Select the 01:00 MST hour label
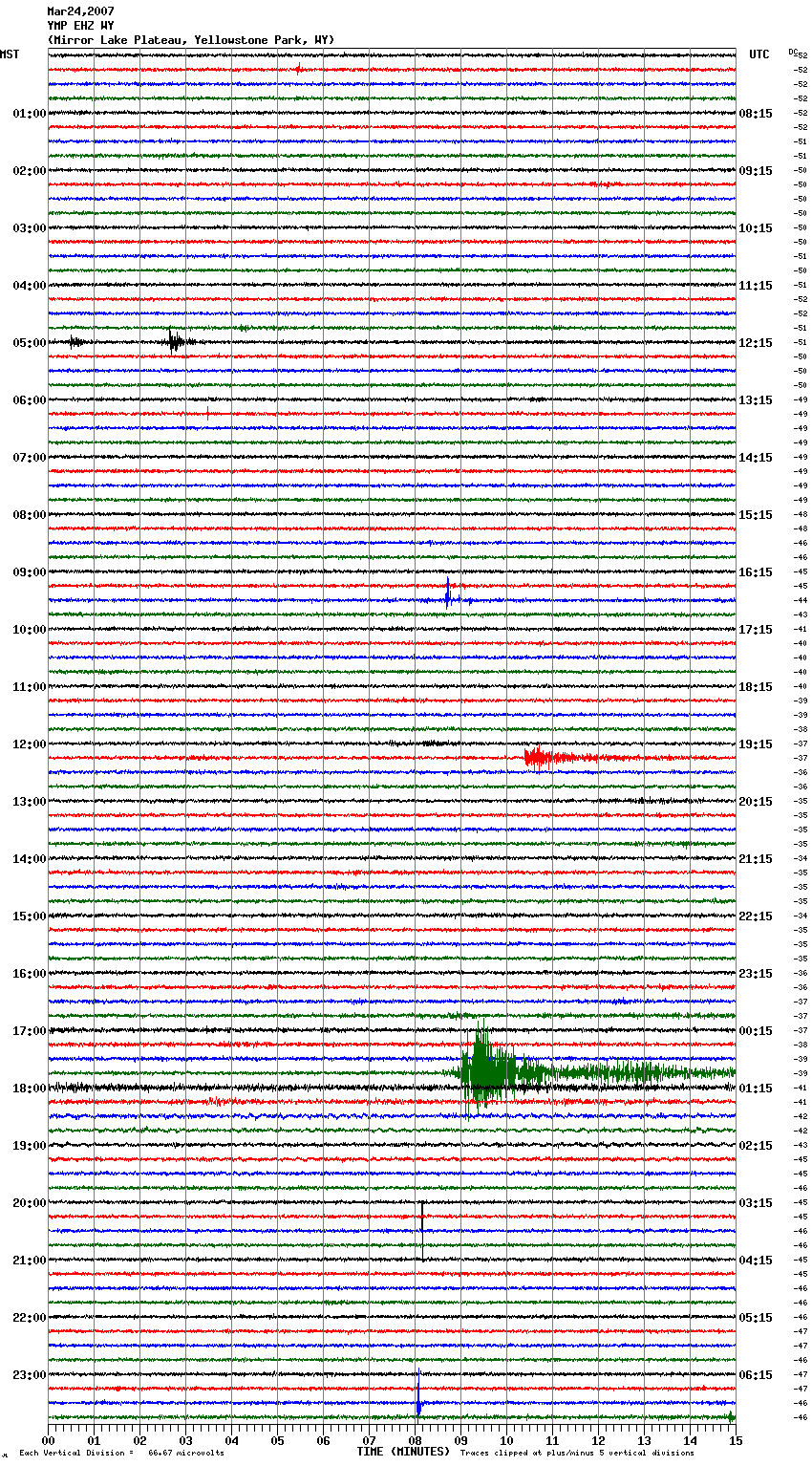 pos(30,114)
